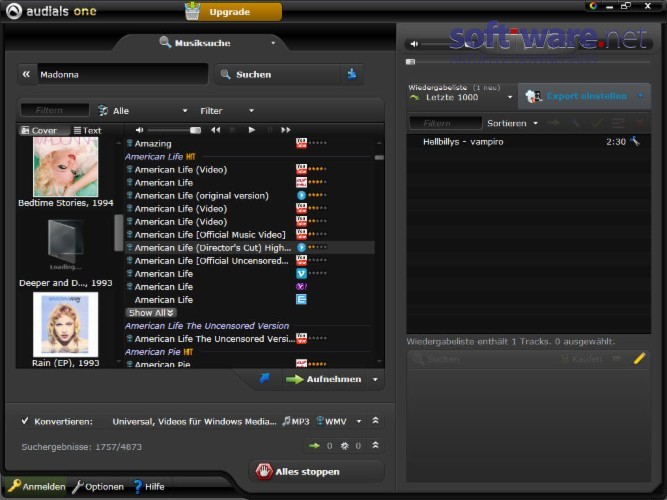Select American Life [Official Music Video]
Screen dimensions: 667x500
pos(210,235)
